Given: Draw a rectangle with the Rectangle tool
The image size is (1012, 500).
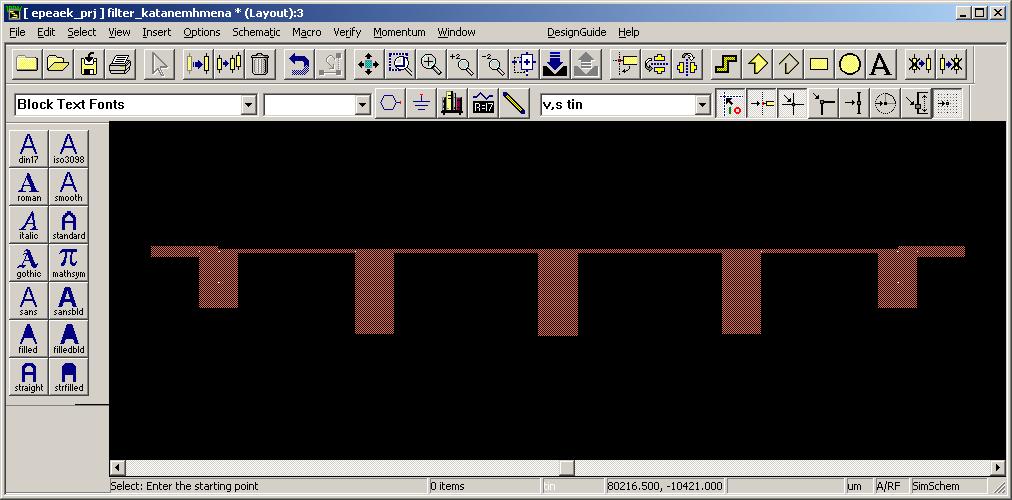Looking at the screenshot, I should [x=819, y=64].
